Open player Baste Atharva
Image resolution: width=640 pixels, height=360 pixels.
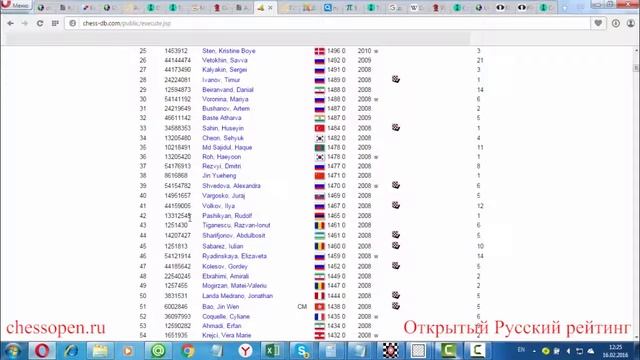[222, 118]
